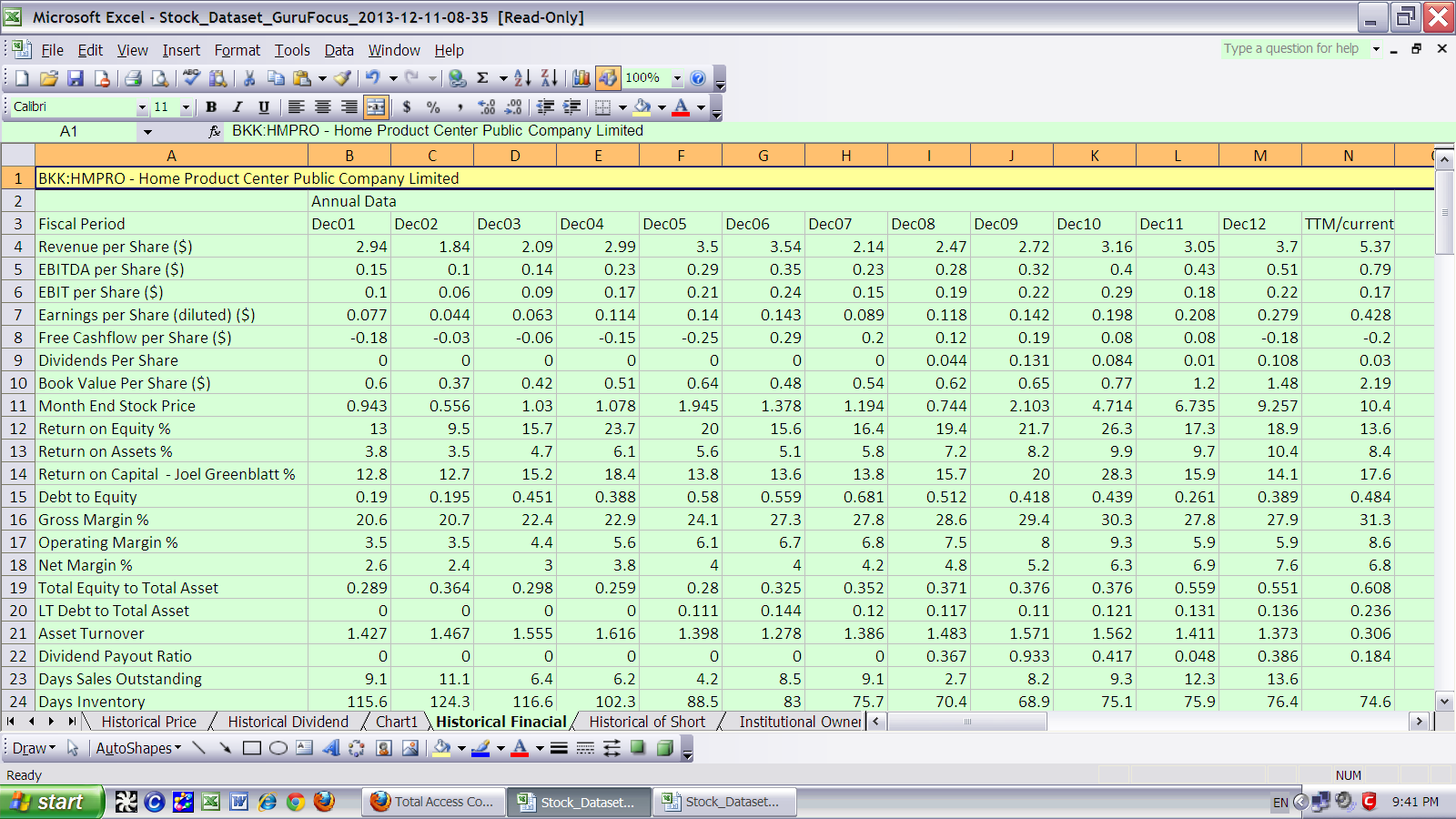Image resolution: width=1456 pixels, height=819 pixels.
Task: Apply the currency dollar style
Action: (x=407, y=107)
